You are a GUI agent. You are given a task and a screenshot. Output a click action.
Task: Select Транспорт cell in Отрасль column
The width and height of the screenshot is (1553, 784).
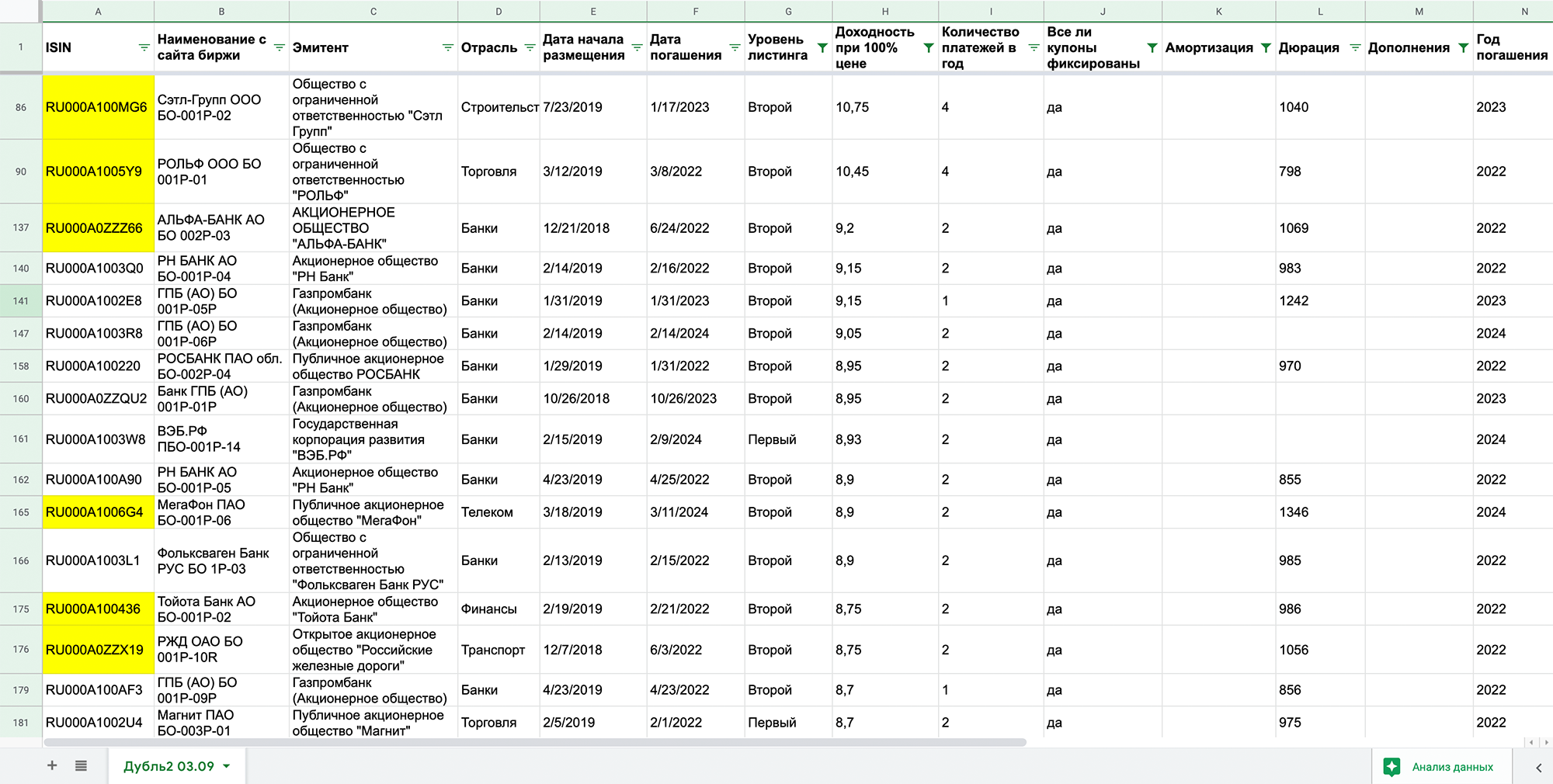coord(499,650)
